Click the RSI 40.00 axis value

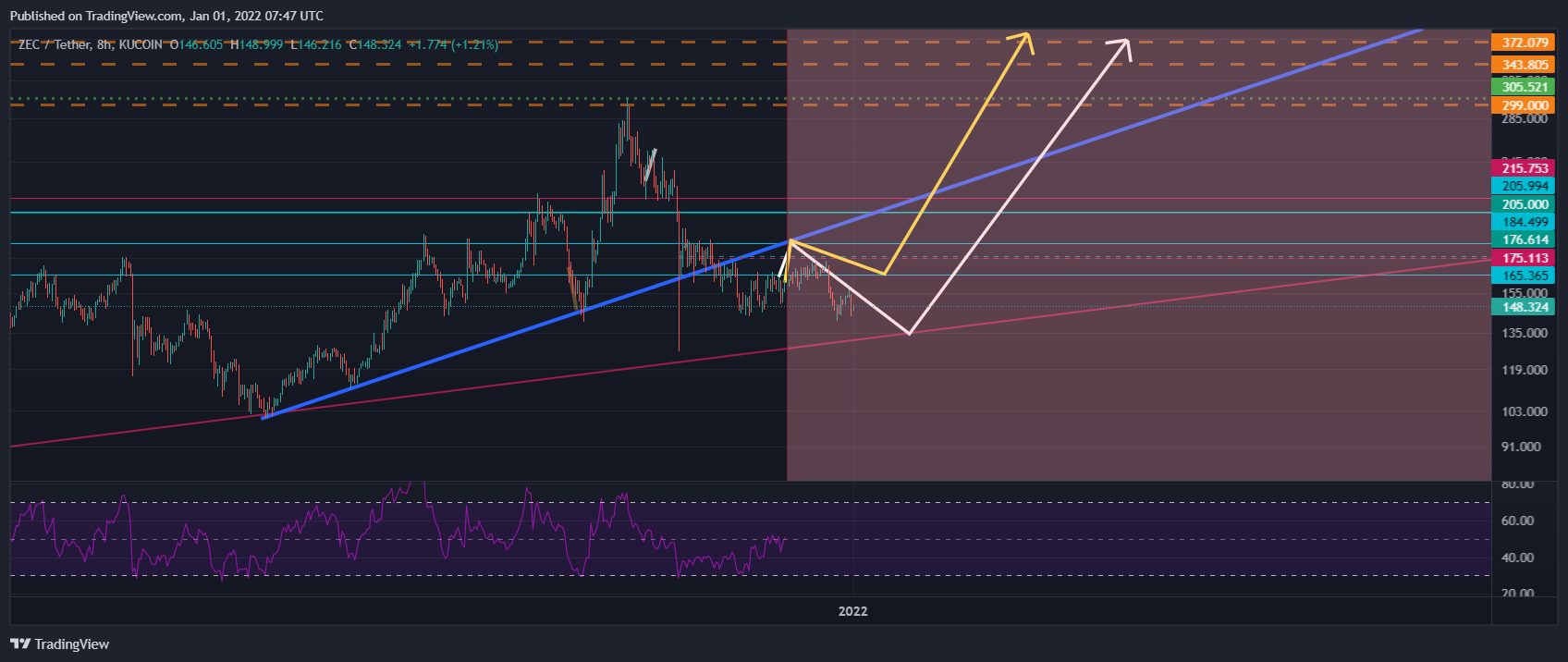pyautogui.click(x=1518, y=558)
